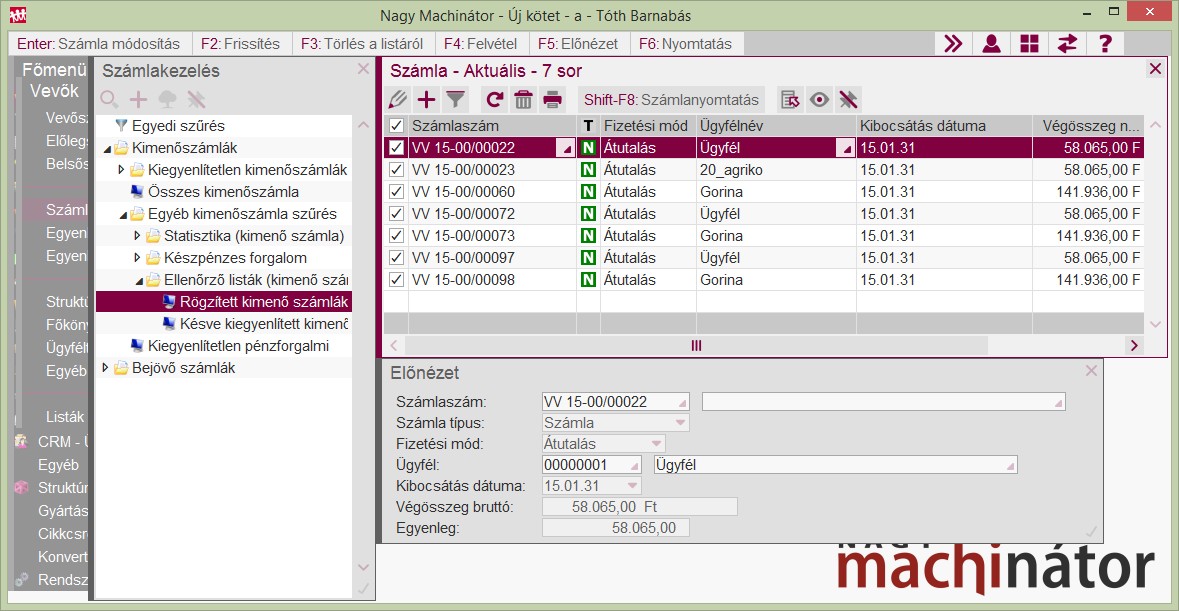Collapse the Egyéb kimenőszámla szűrés node
1179x611 pixels.
pos(123,215)
